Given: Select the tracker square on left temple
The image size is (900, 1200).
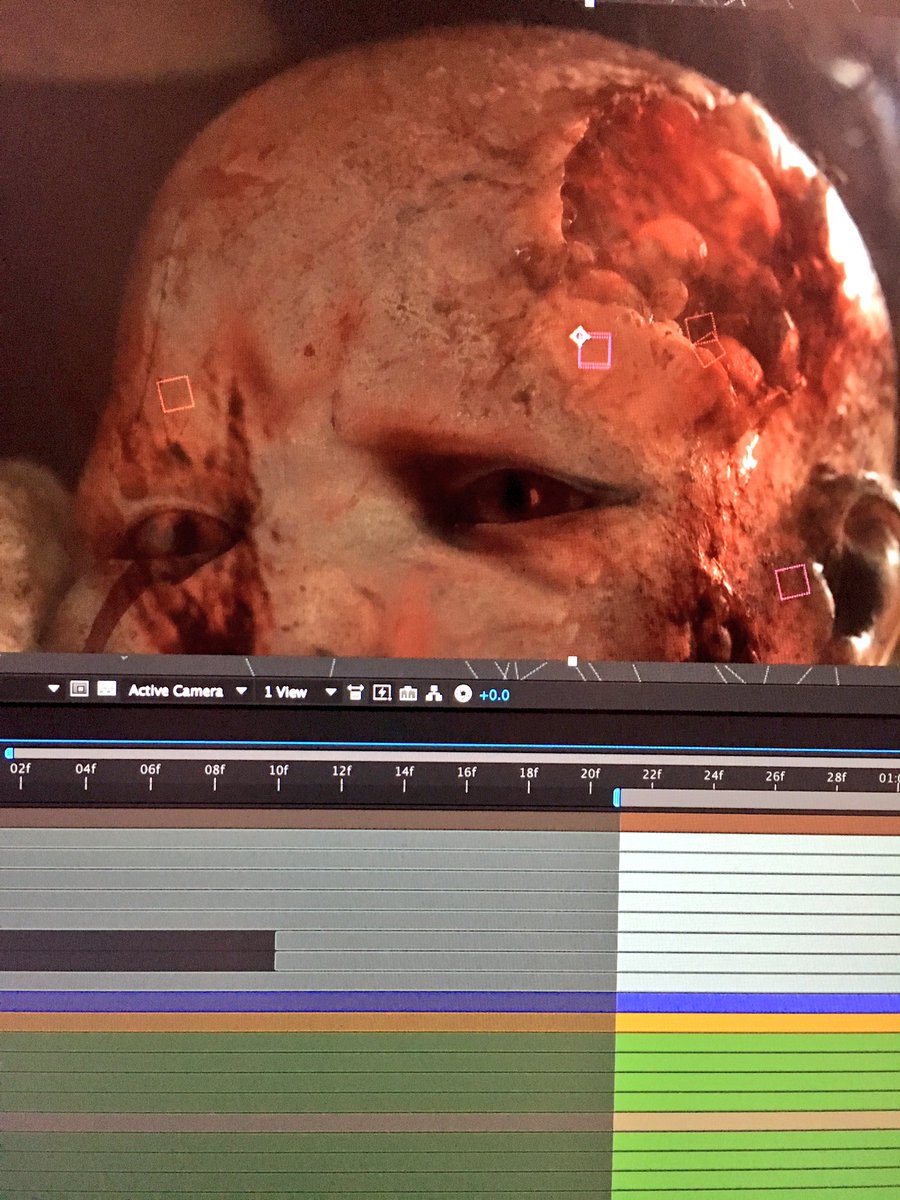Looking at the screenshot, I should point(175,394).
